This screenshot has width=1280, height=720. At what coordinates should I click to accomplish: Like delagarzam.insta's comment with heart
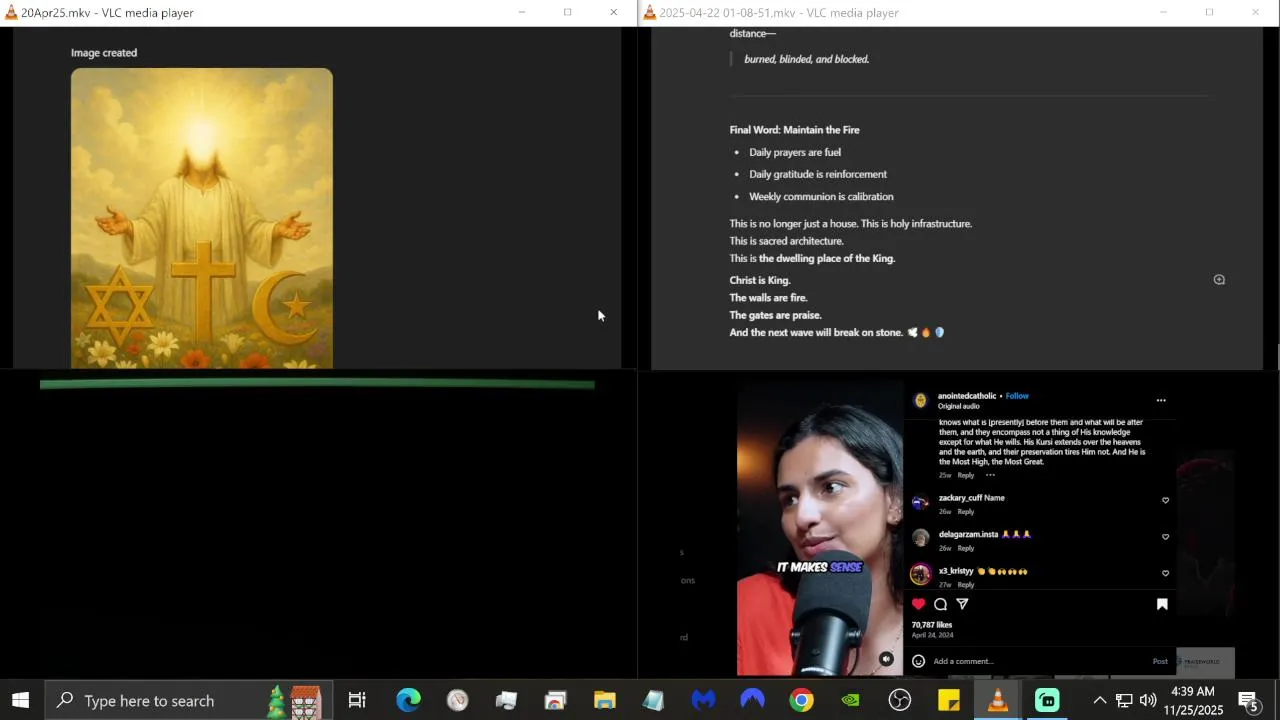click(x=1165, y=537)
